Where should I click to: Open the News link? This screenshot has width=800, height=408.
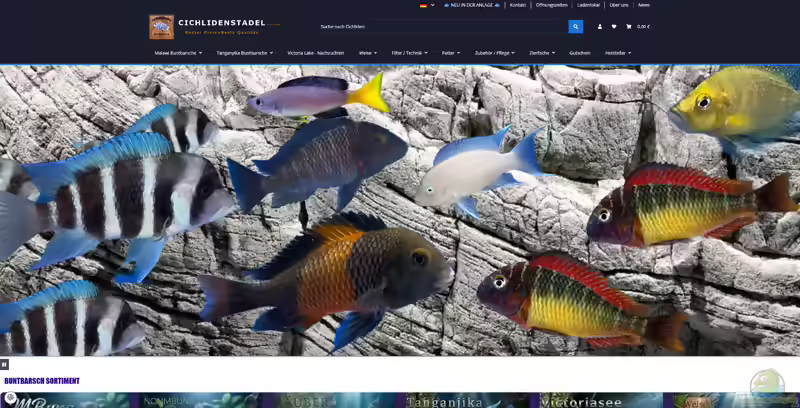pos(644,5)
